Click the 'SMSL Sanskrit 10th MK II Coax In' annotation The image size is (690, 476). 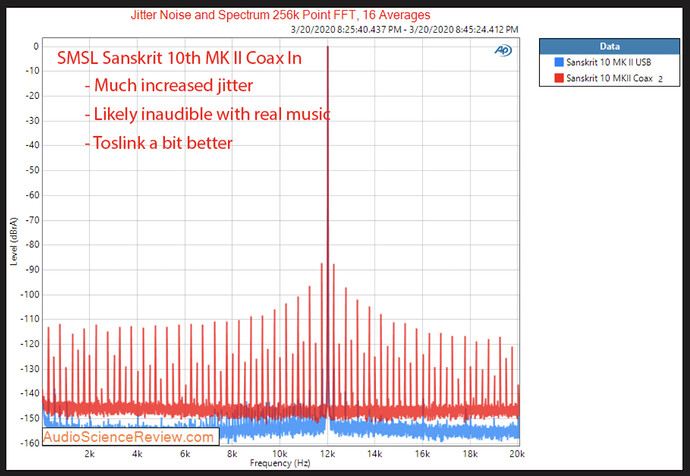point(179,58)
